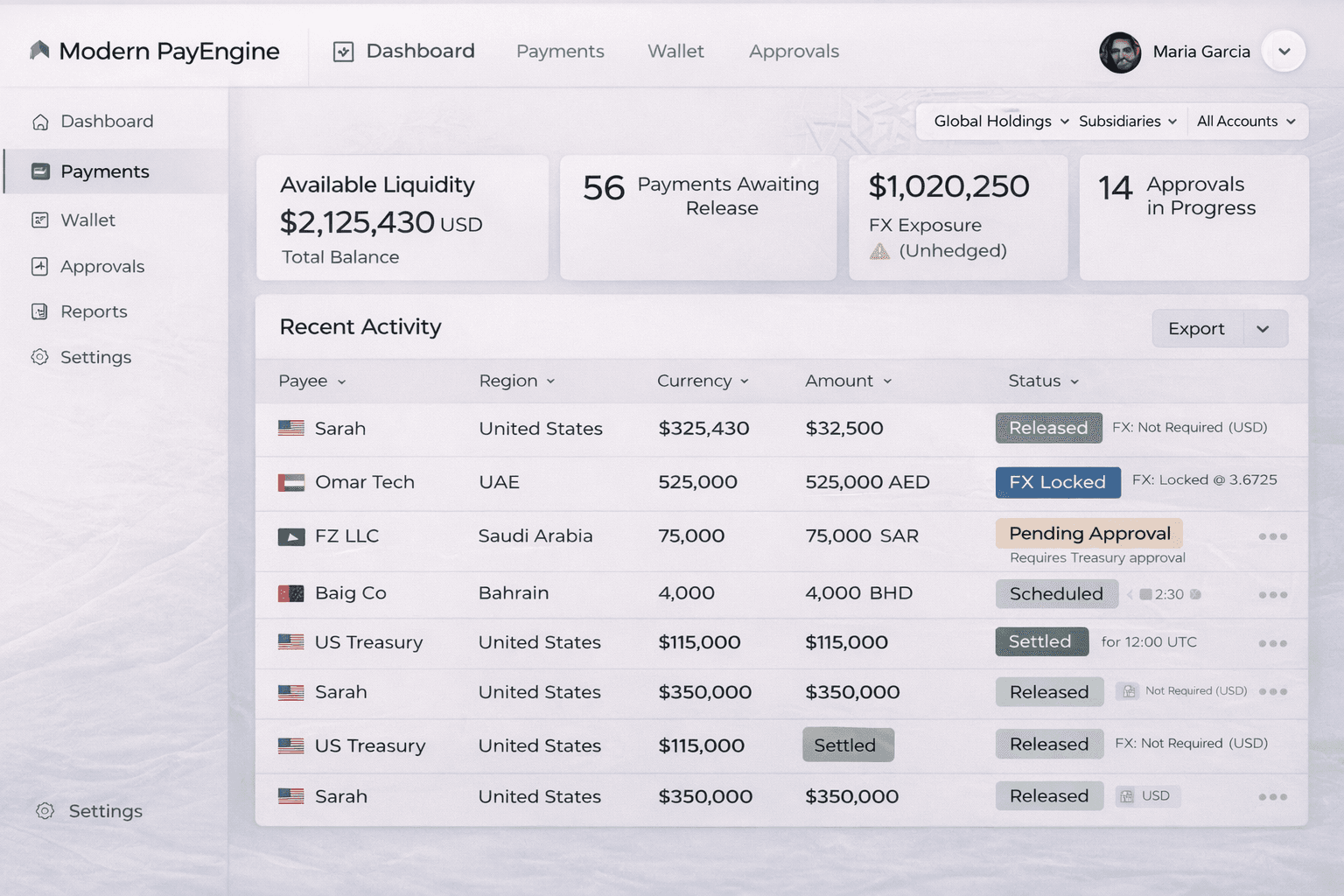Click the Dashboard icon in the top navigation
1344x896 pixels.
[x=344, y=51]
